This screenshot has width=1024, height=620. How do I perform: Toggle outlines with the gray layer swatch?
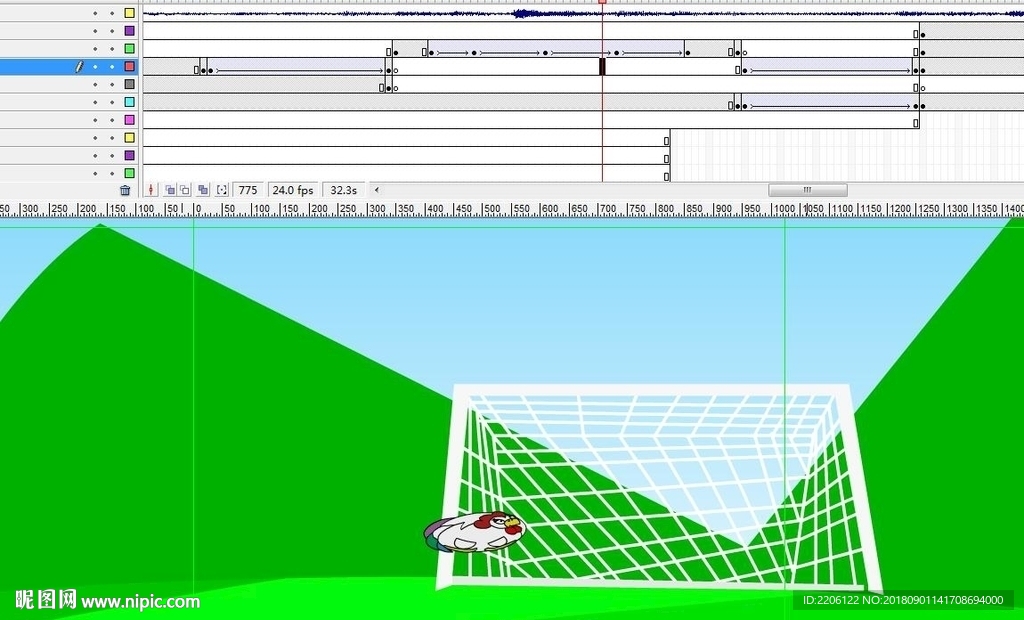(130, 84)
